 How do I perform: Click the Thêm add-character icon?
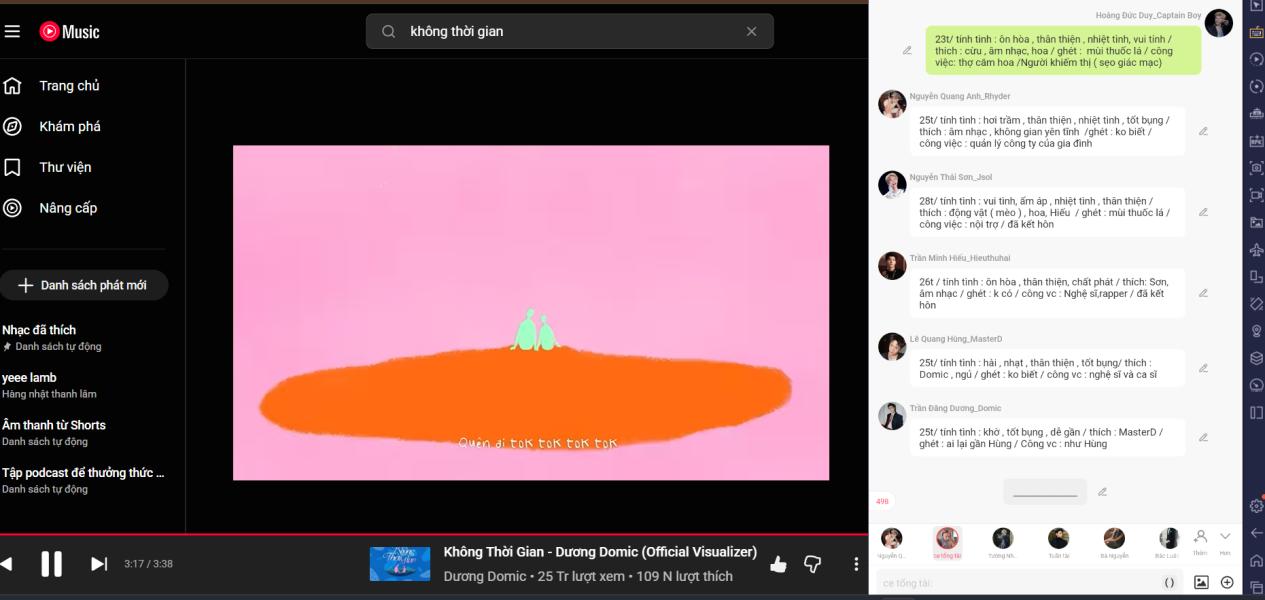[x=1200, y=541]
